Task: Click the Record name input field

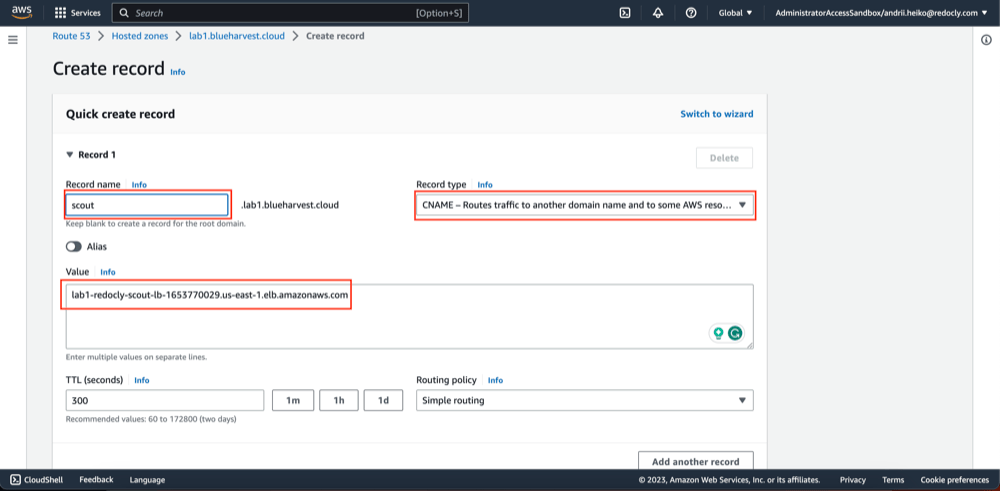Action: 147,205
